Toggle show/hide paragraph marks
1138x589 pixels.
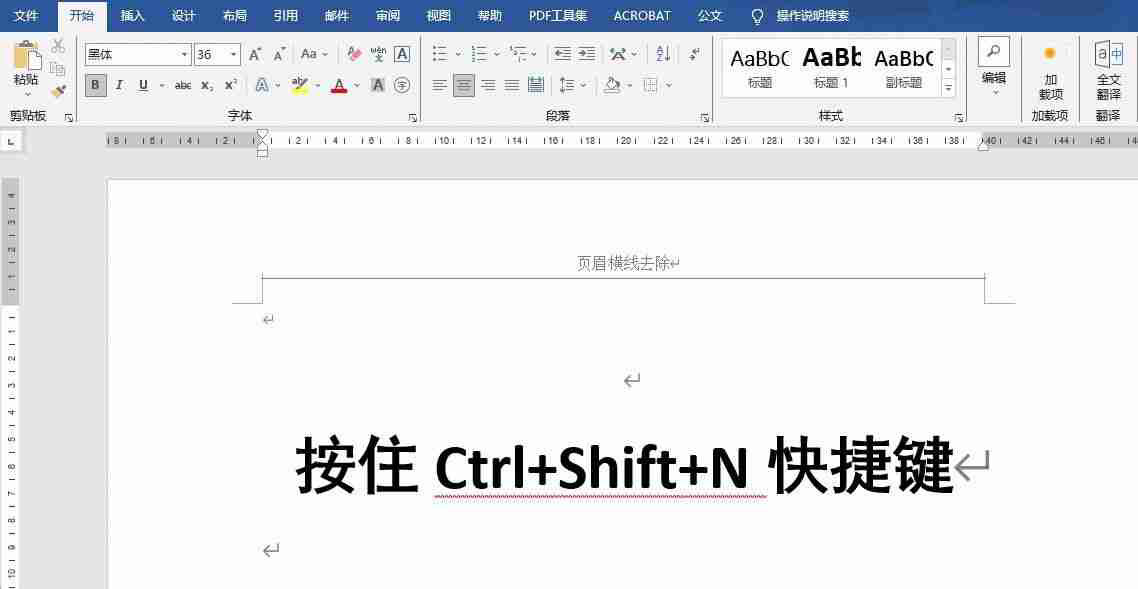pos(694,54)
